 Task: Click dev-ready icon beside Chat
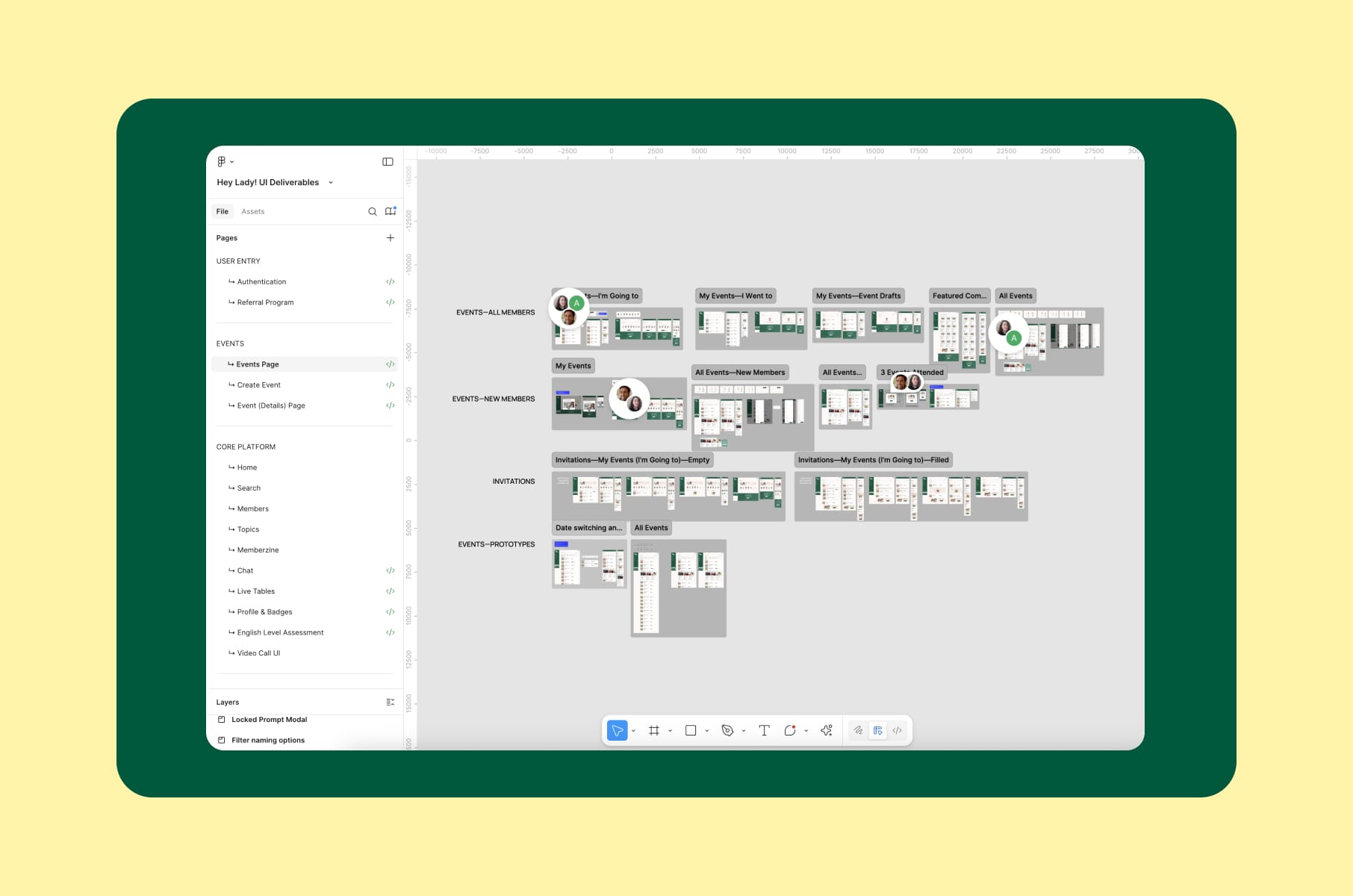[x=390, y=570]
